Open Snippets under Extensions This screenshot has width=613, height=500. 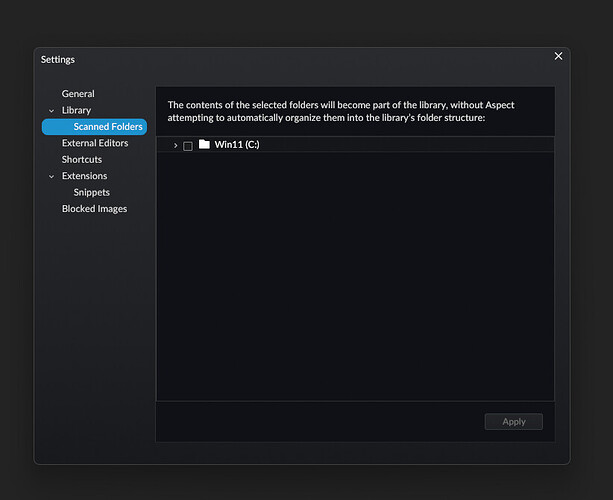92,192
